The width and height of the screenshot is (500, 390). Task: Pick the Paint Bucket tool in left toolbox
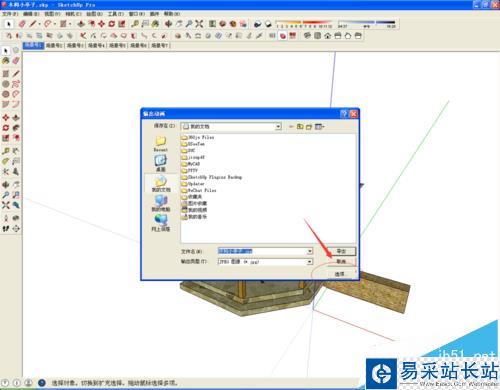[6, 61]
